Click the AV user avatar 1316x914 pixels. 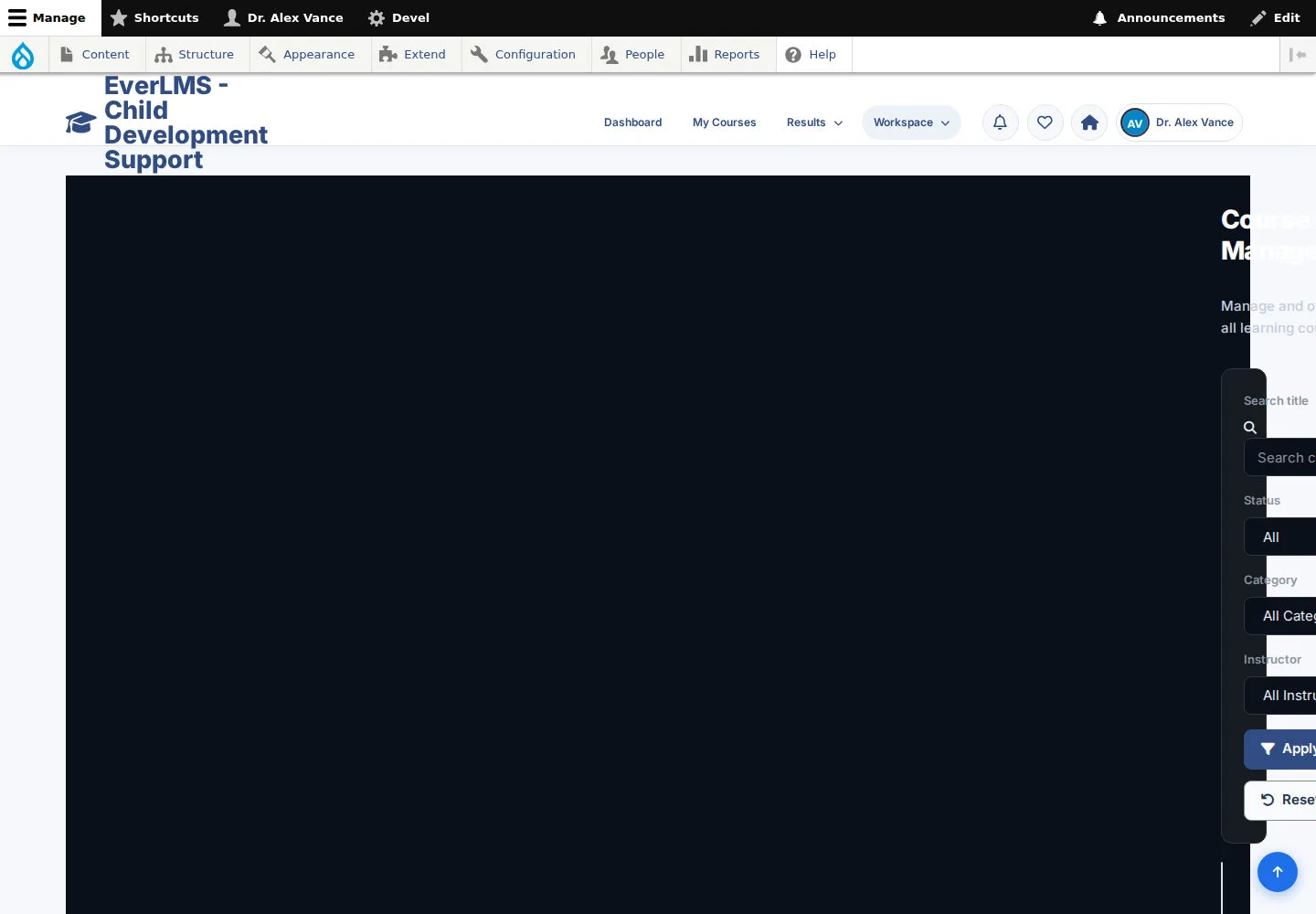(x=1135, y=122)
